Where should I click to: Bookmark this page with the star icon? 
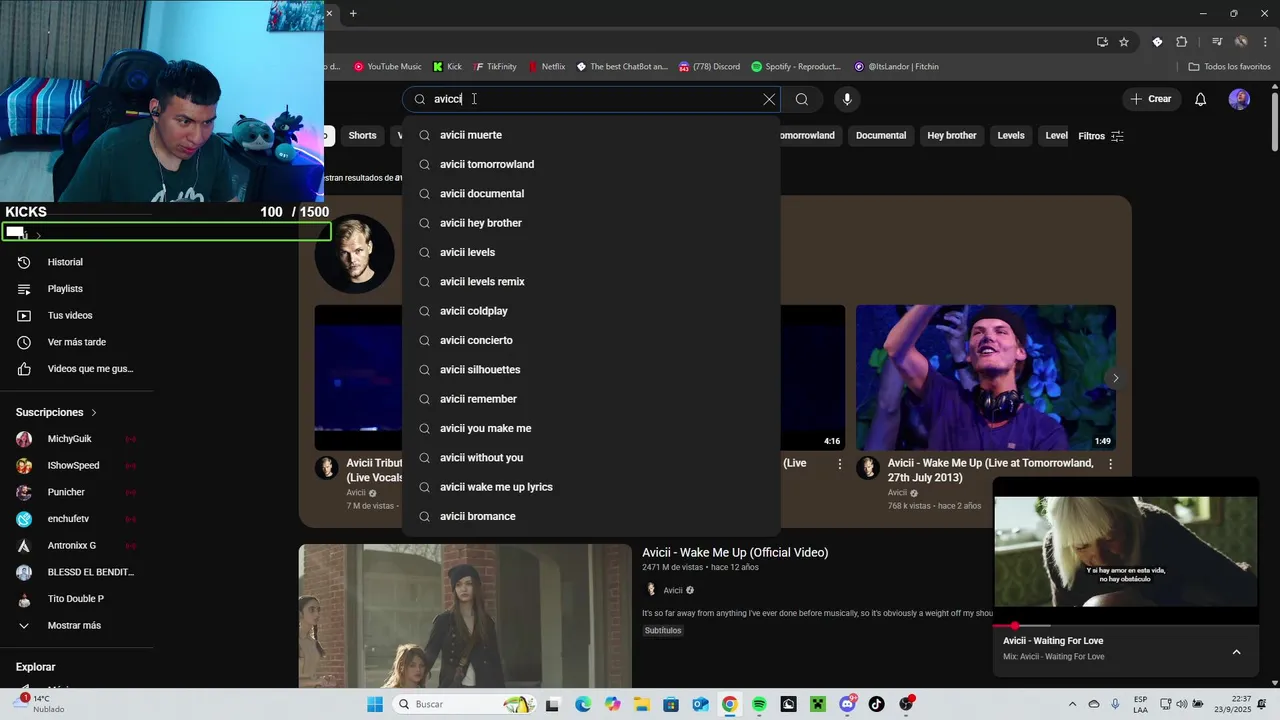coord(1124,42)
